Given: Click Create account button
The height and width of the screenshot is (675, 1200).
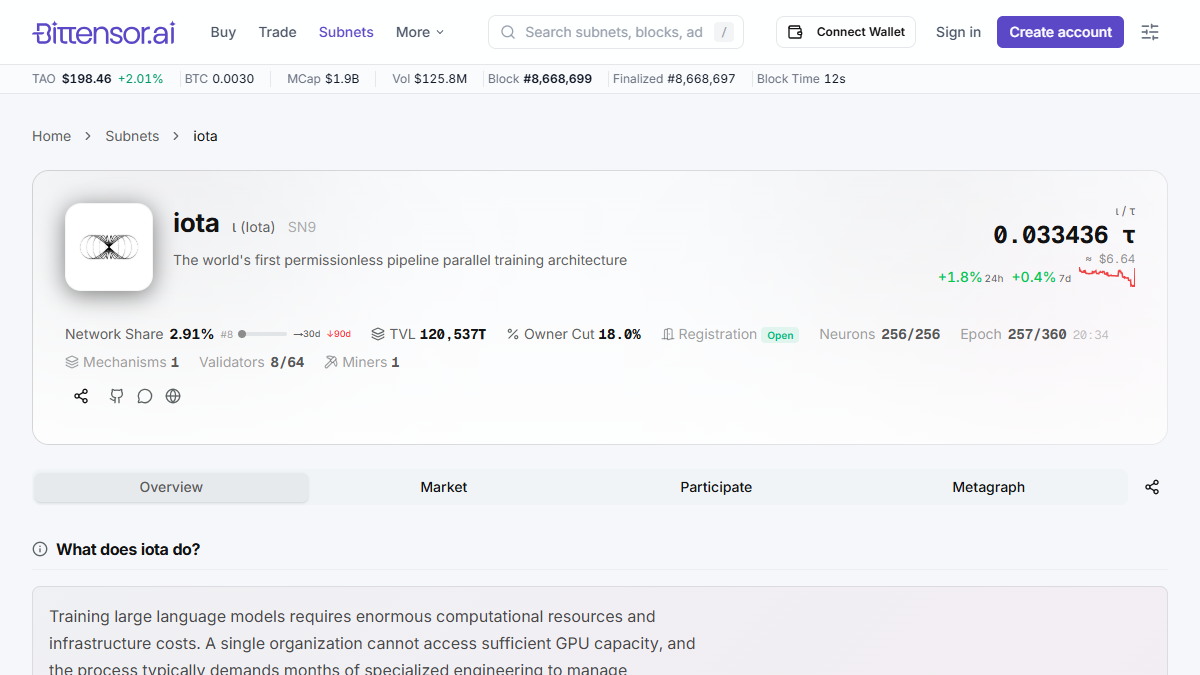Looking at the screenshot, I should pyautogui.click(x=1060, y=32).
